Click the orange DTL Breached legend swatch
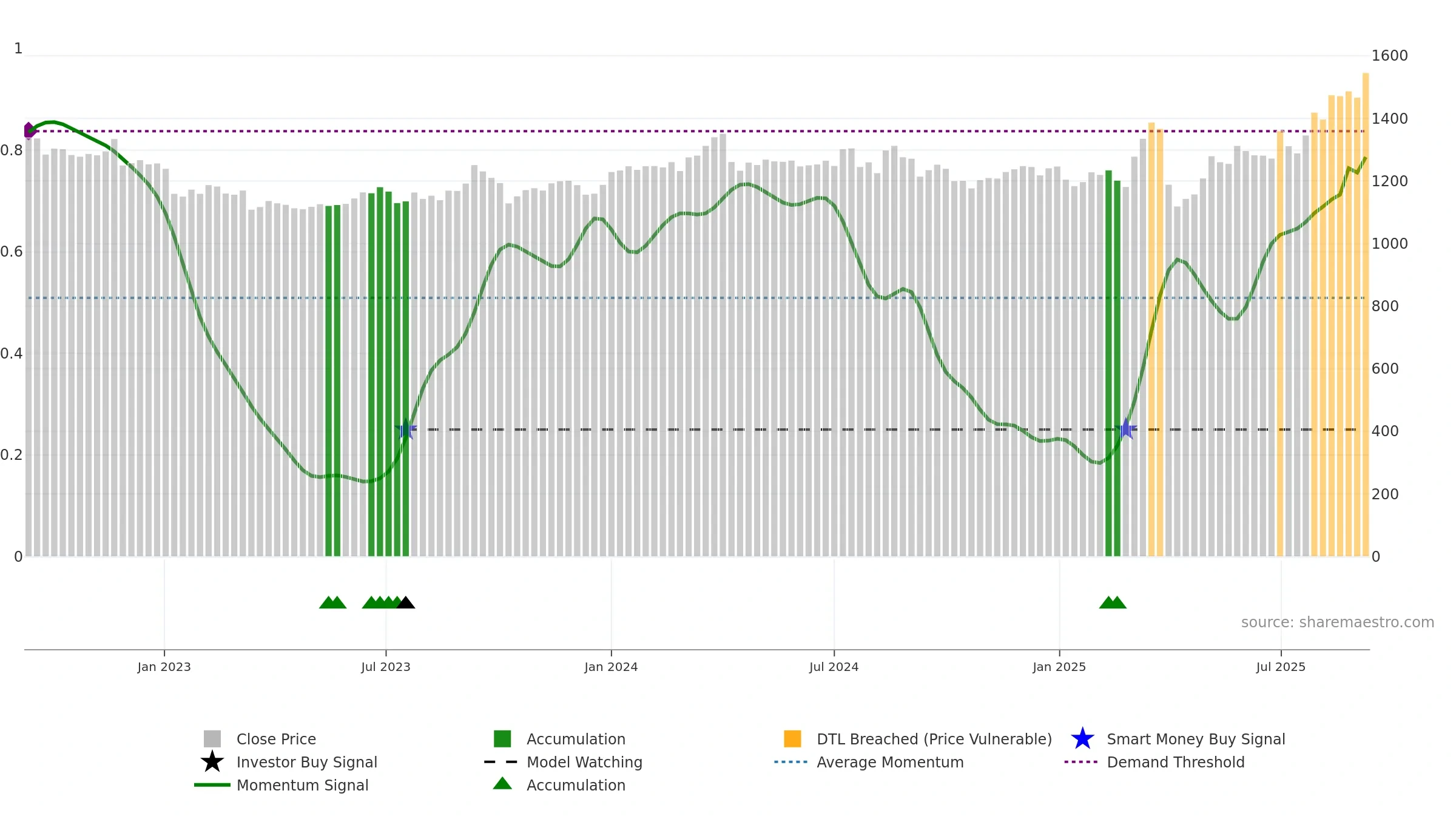This screenshot has width=1456, height=819. [x=792, y=739]
